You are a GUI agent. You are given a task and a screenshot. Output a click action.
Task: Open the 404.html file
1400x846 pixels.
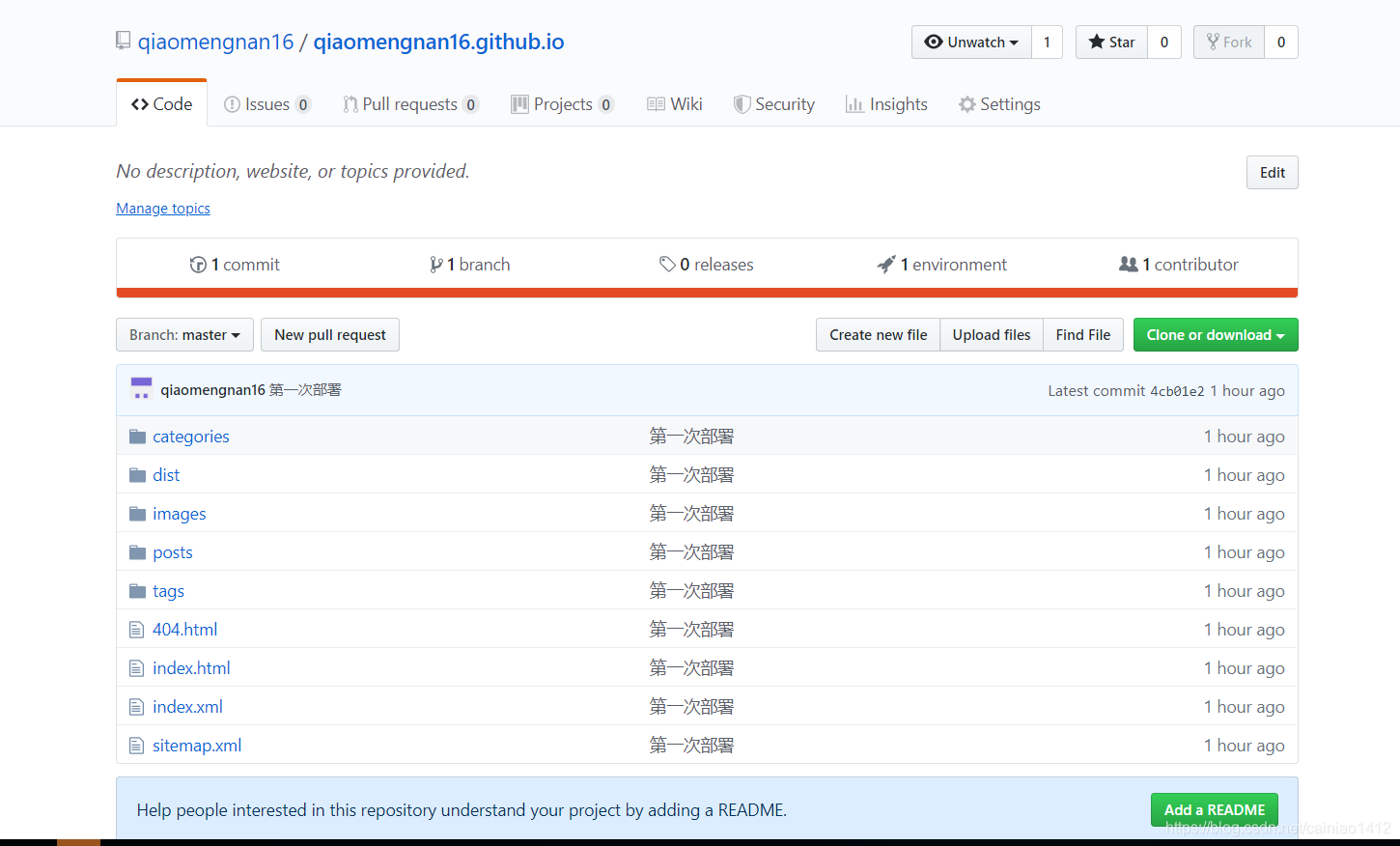point(184,630)
